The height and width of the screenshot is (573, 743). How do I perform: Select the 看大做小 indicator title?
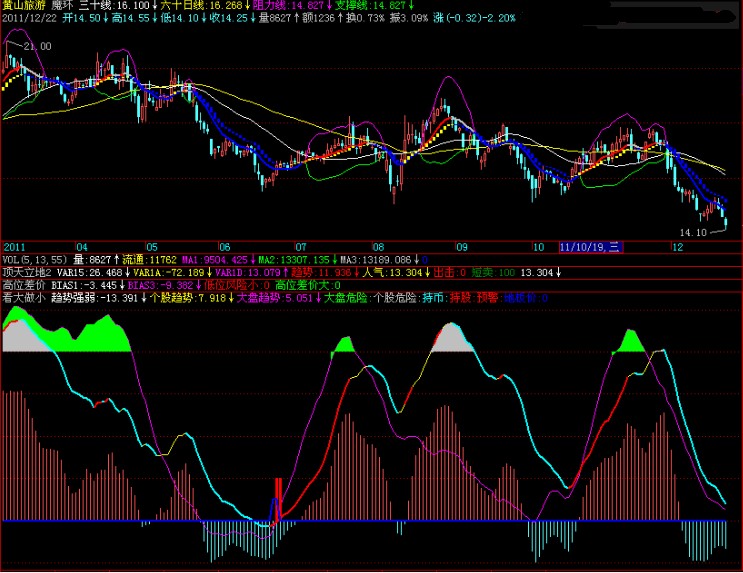[x=22, y=298]
